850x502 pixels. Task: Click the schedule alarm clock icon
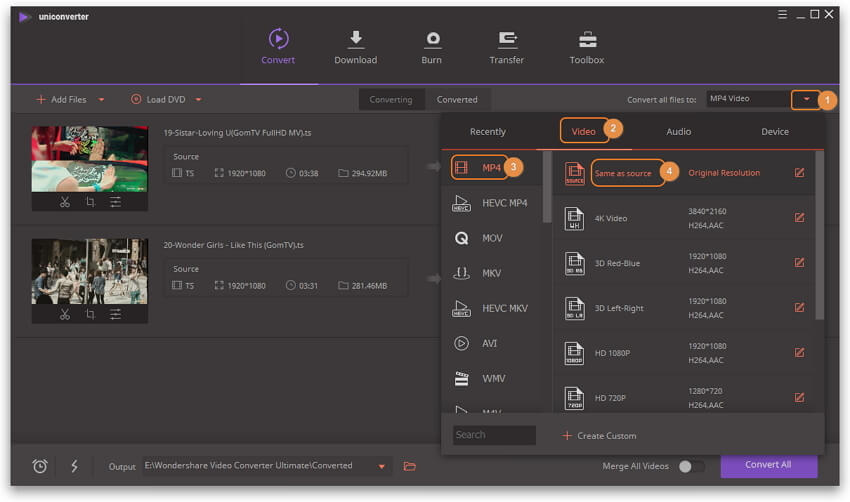pos(40,466)
